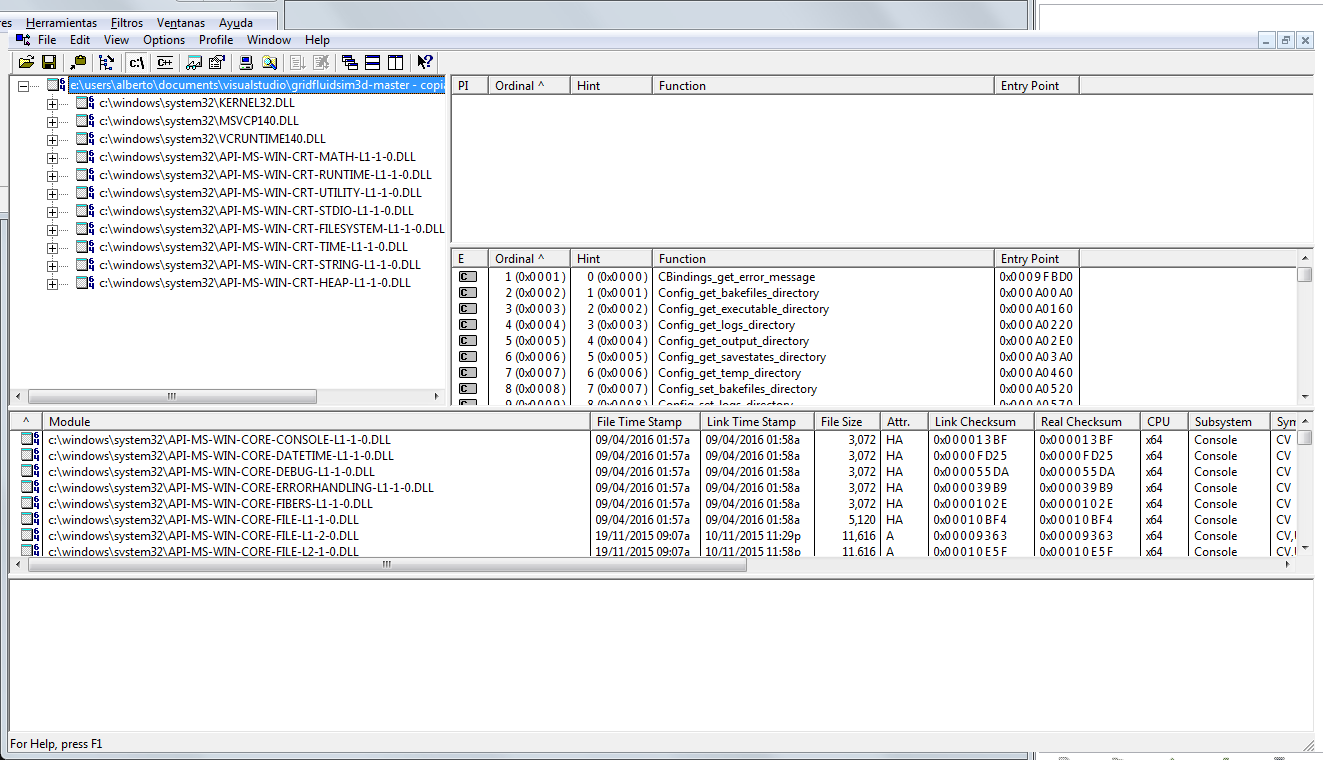Sort module list by Subsystem header
Viewport: 1323px width, 760px height.
point(1228,422)
